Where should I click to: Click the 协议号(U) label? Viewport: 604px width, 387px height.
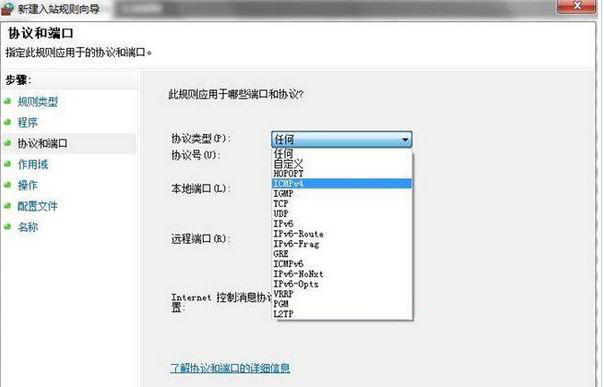coord(196,155)
